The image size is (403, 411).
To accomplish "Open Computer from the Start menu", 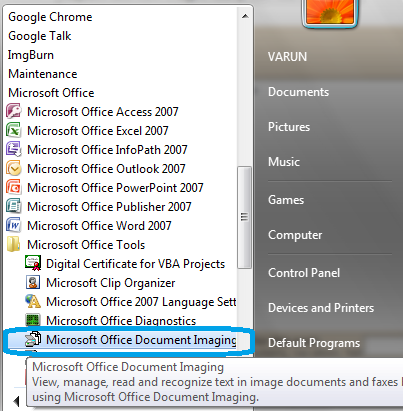I will (x=295, y=235).
